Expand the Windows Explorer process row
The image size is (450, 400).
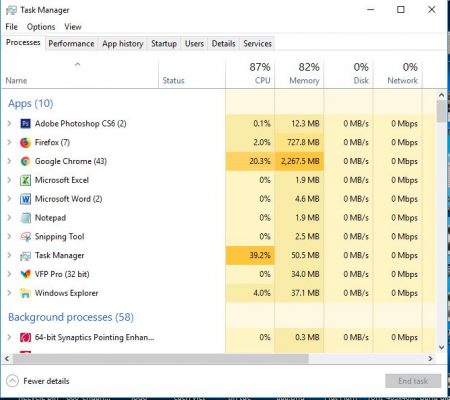tap(9, 293)
